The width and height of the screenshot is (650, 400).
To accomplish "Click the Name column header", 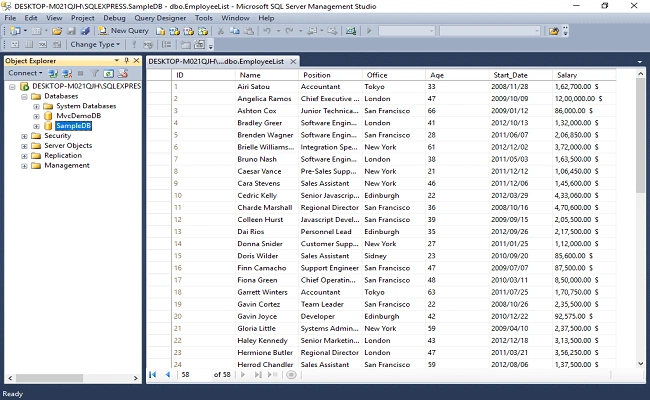I will click(267, 75).
